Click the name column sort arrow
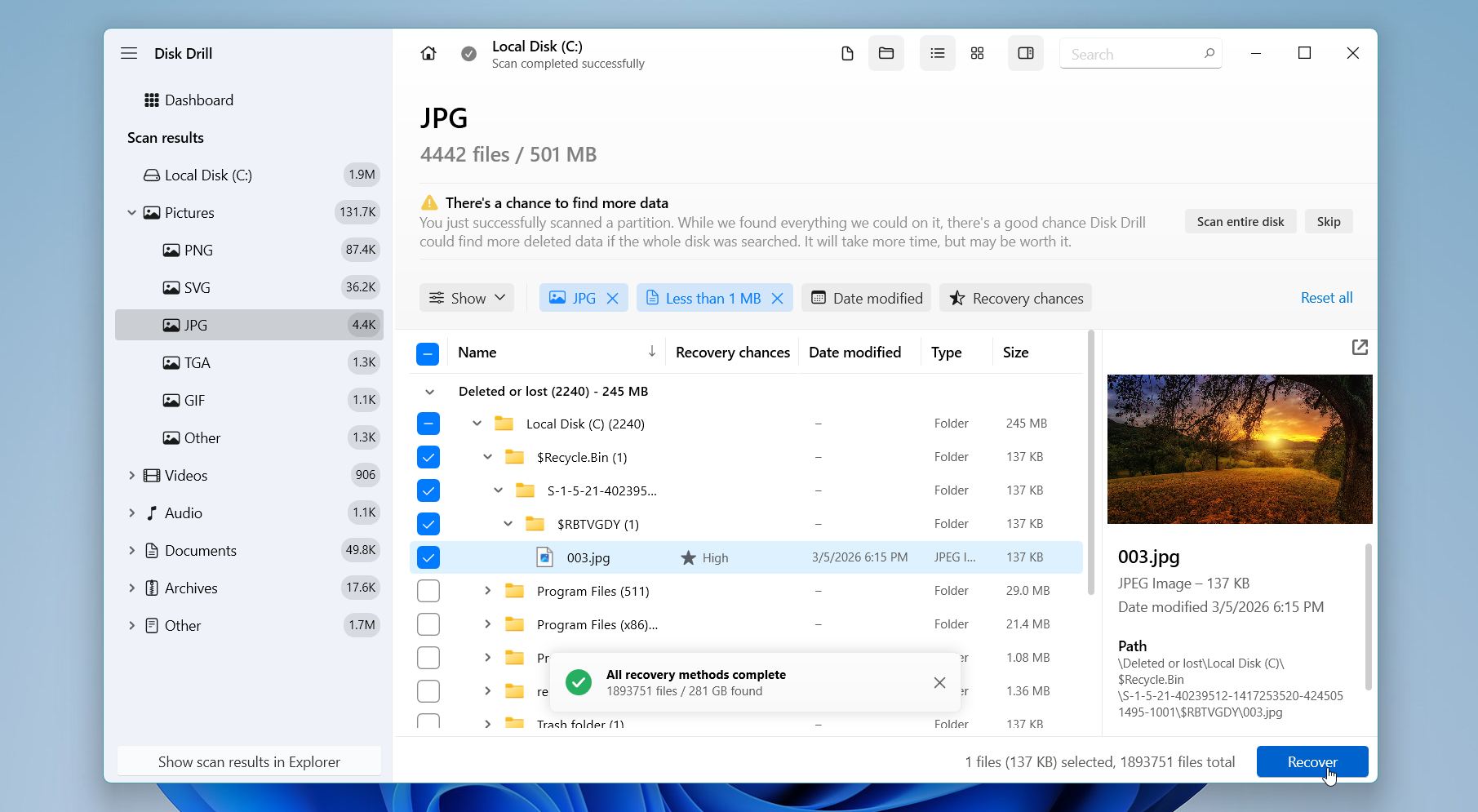Image resolution: width=1478 pixels, height=812 pixels. [652, 352]
